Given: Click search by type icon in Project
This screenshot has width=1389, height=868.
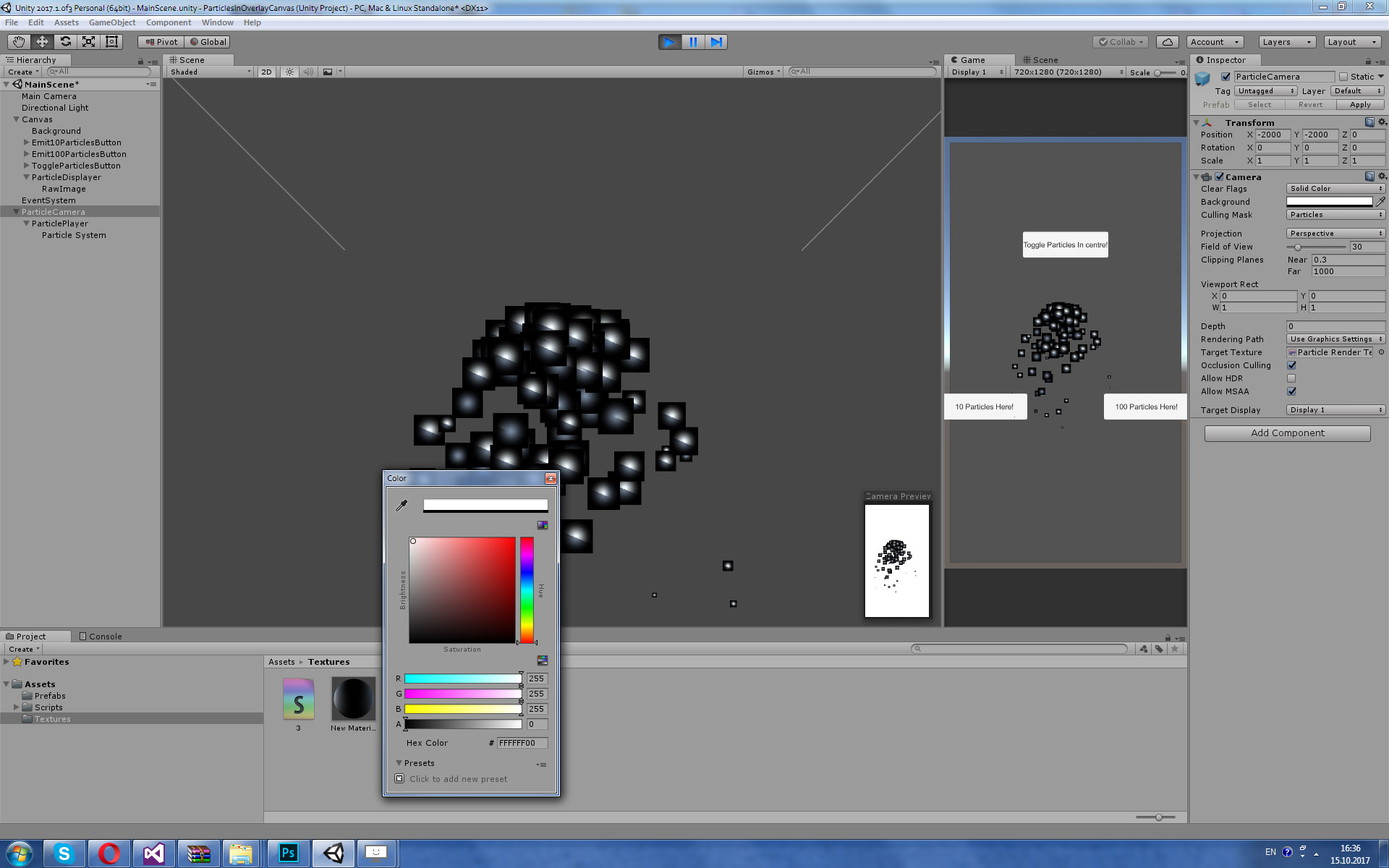Looking at the screenshot, I should click(1143, 649).
